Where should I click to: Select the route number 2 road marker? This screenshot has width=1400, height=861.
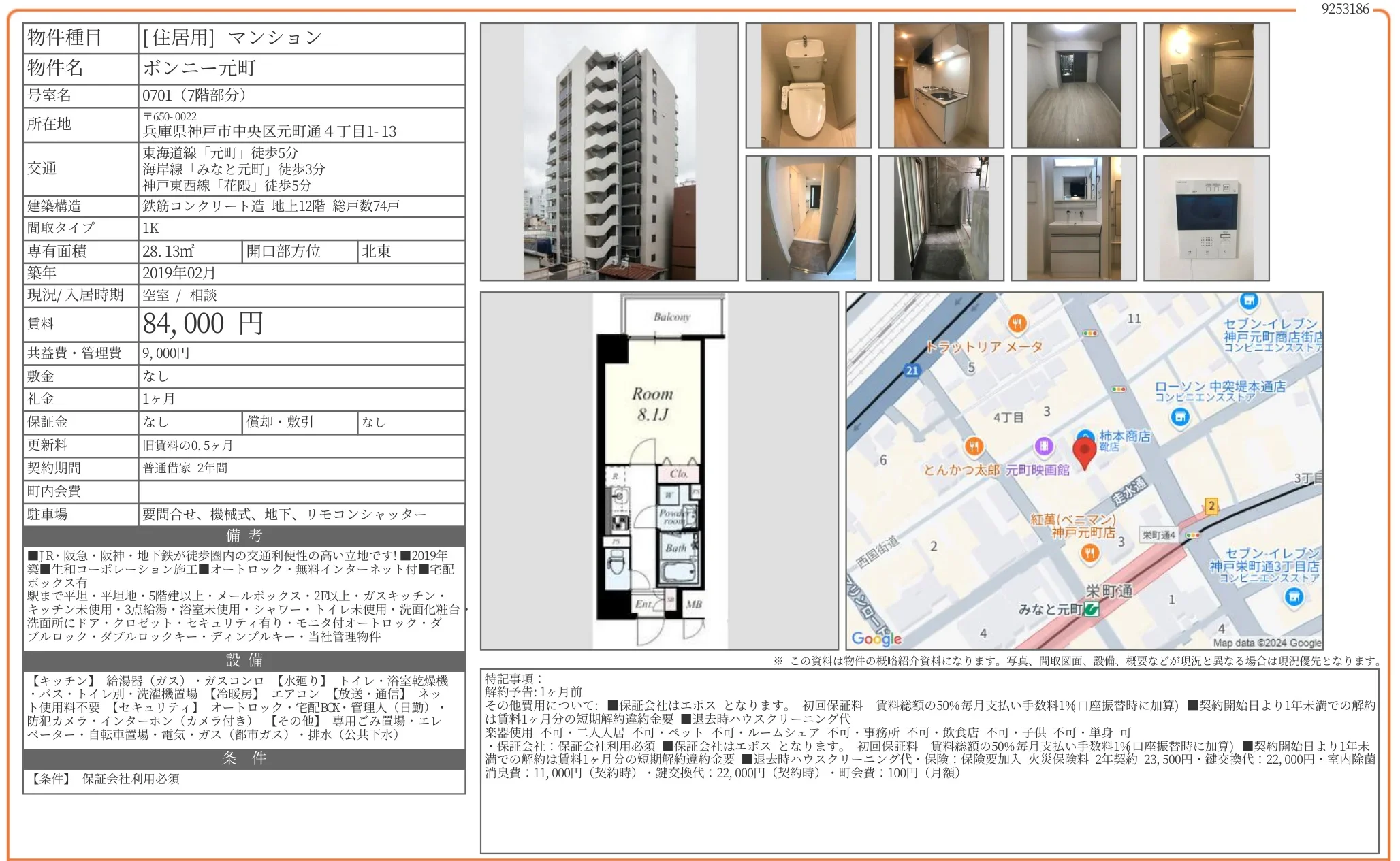point(1212,506)
